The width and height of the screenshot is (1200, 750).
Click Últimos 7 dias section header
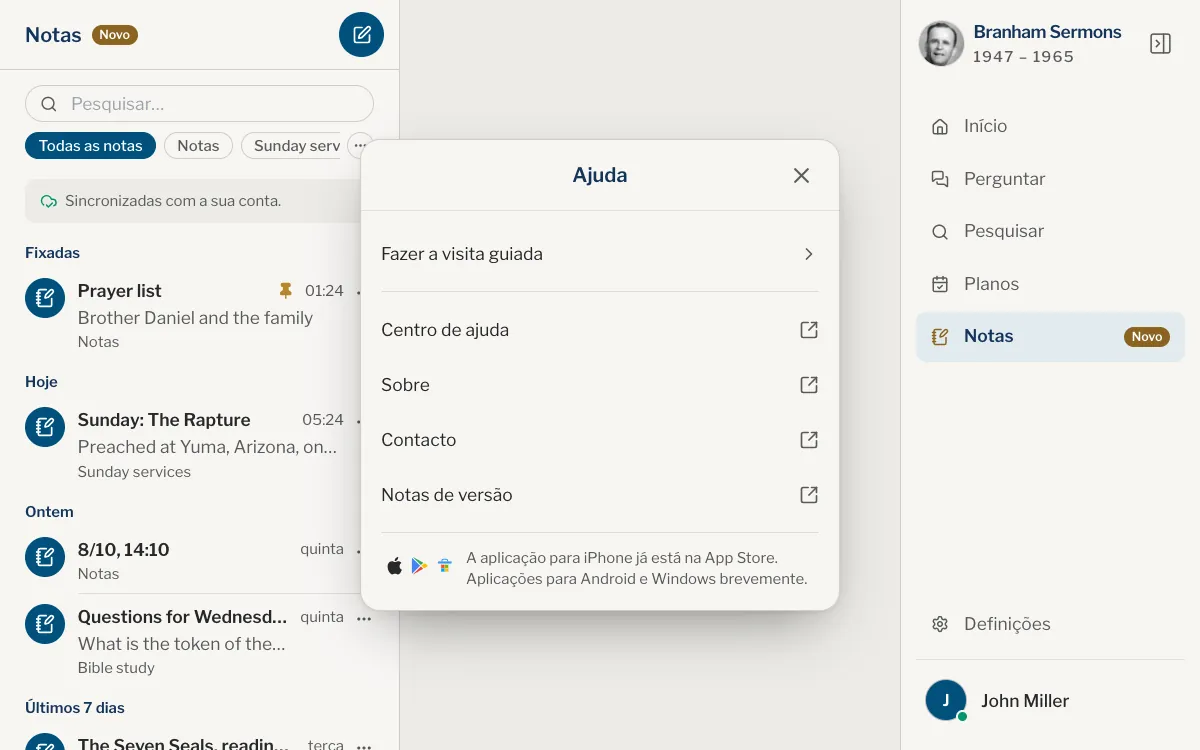(x=75, y=708)
